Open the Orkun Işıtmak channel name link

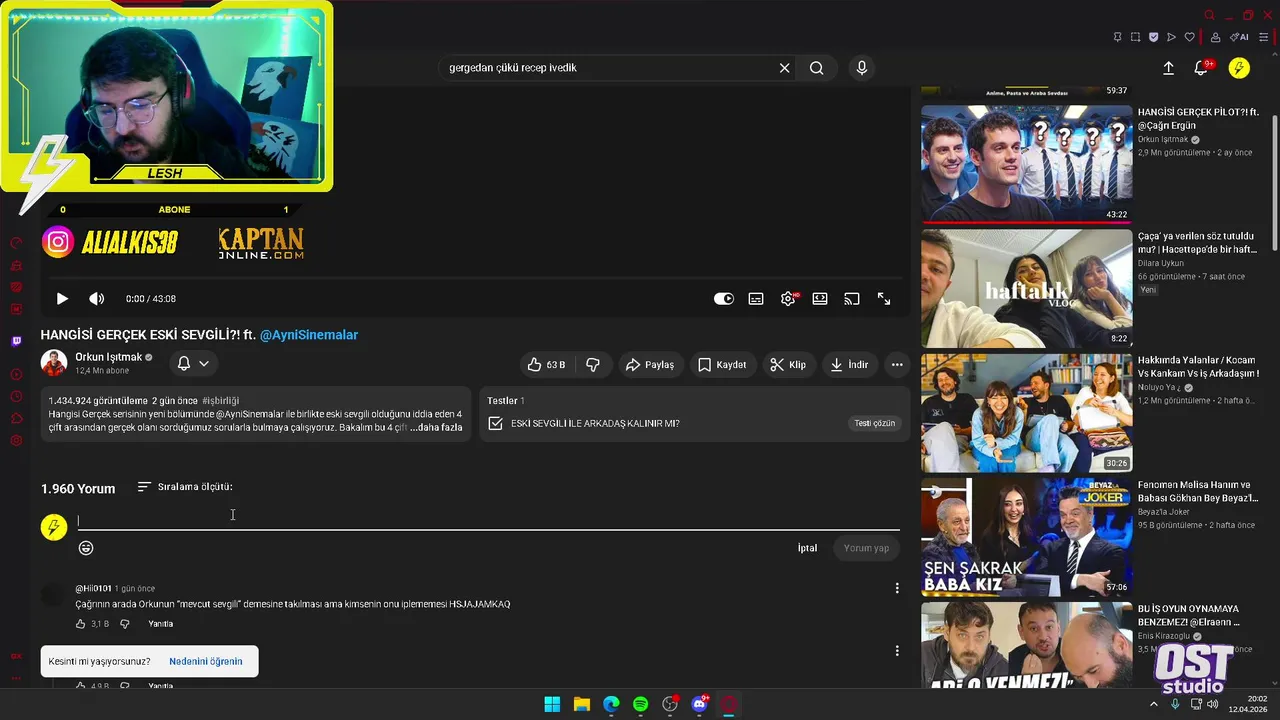coord(108,357)
